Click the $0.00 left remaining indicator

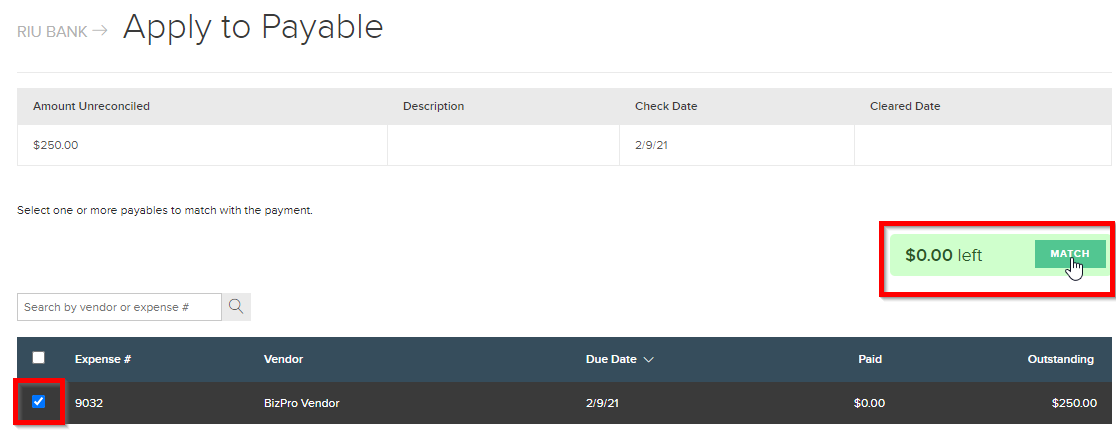[x=943, y=255]
